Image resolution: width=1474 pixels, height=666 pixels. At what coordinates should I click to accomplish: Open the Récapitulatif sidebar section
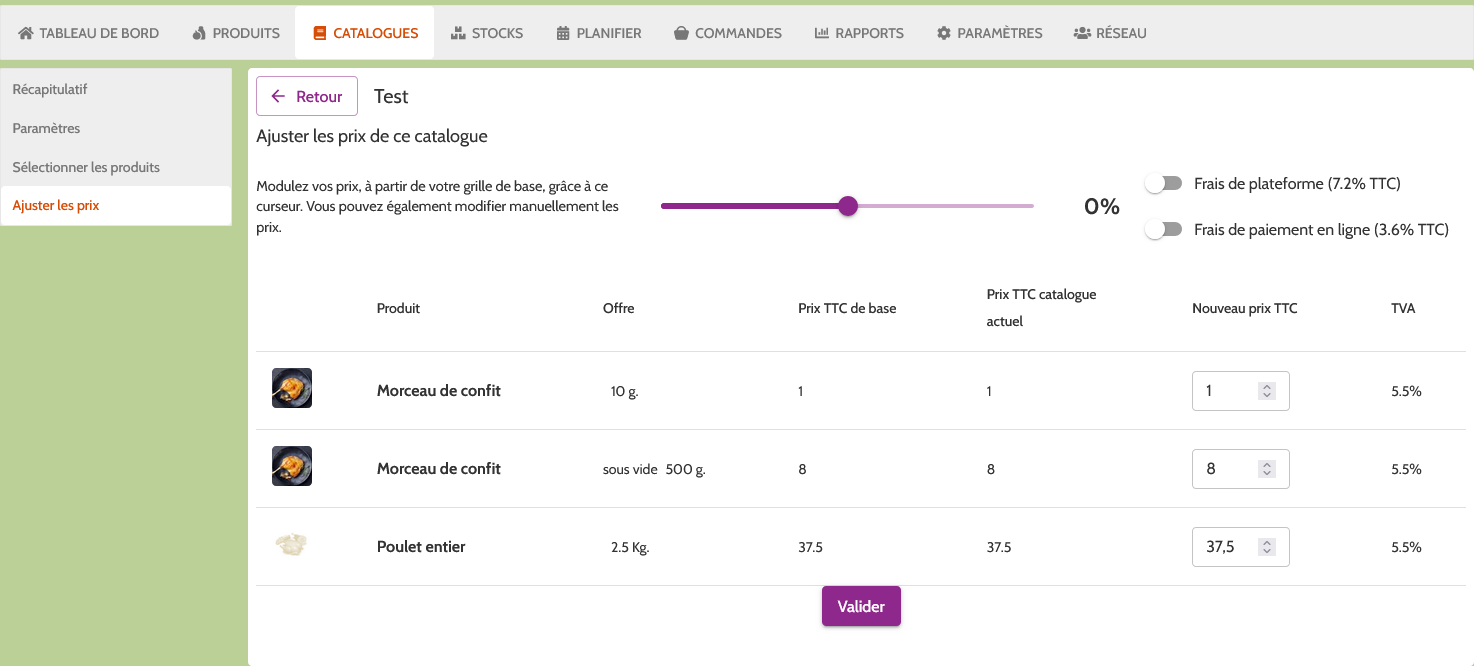pos(50,89)
